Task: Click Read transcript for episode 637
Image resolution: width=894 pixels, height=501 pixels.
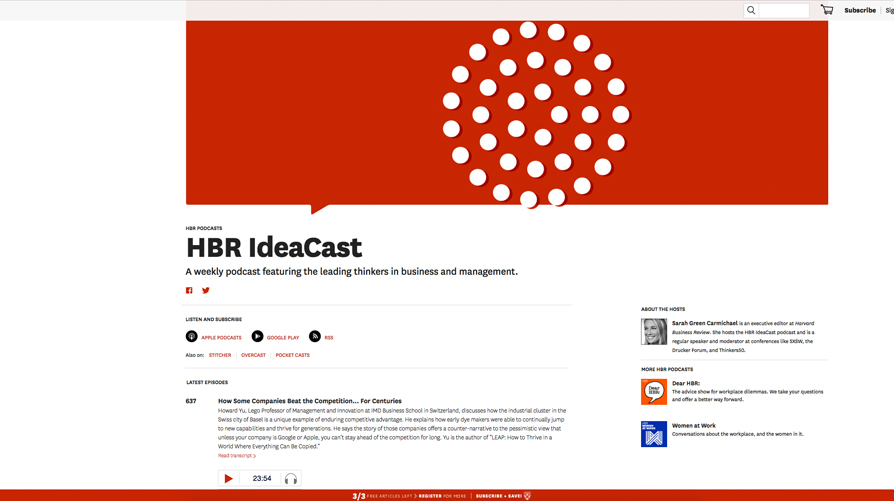Action: point(237,456)
